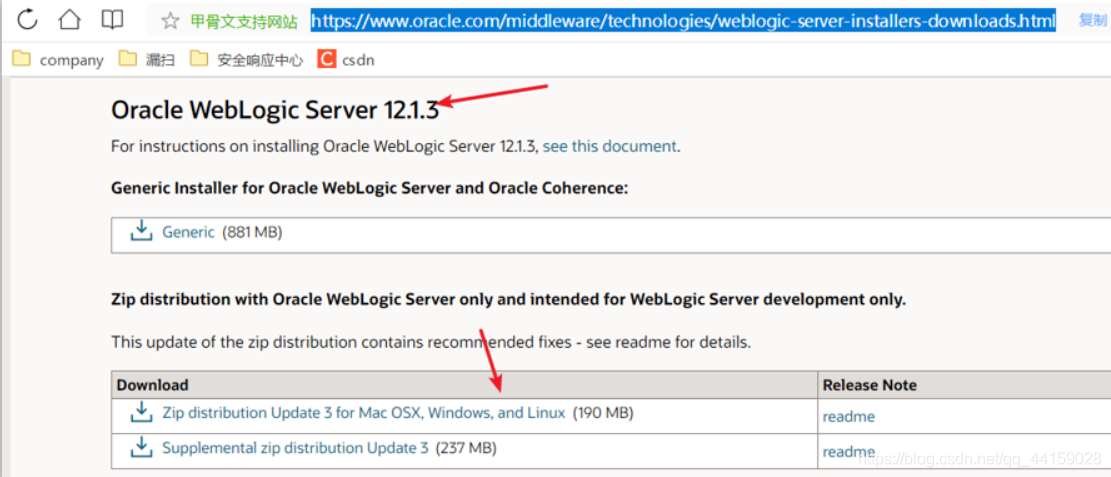
Task: Open the company bookmarks folder
Action: pyautogui.click(x=58, y=60)
